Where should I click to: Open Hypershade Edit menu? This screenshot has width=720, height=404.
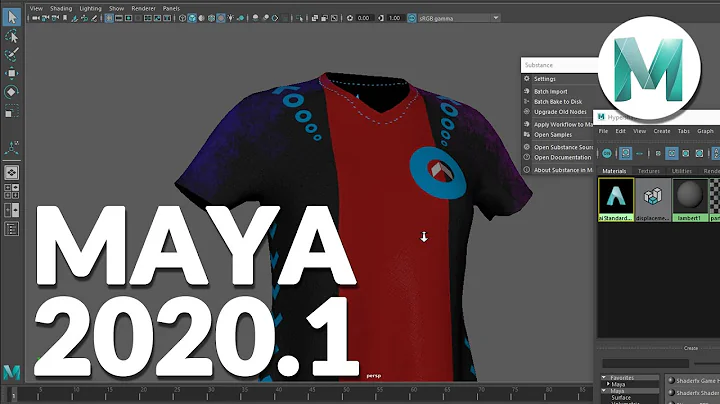[620, 131]
